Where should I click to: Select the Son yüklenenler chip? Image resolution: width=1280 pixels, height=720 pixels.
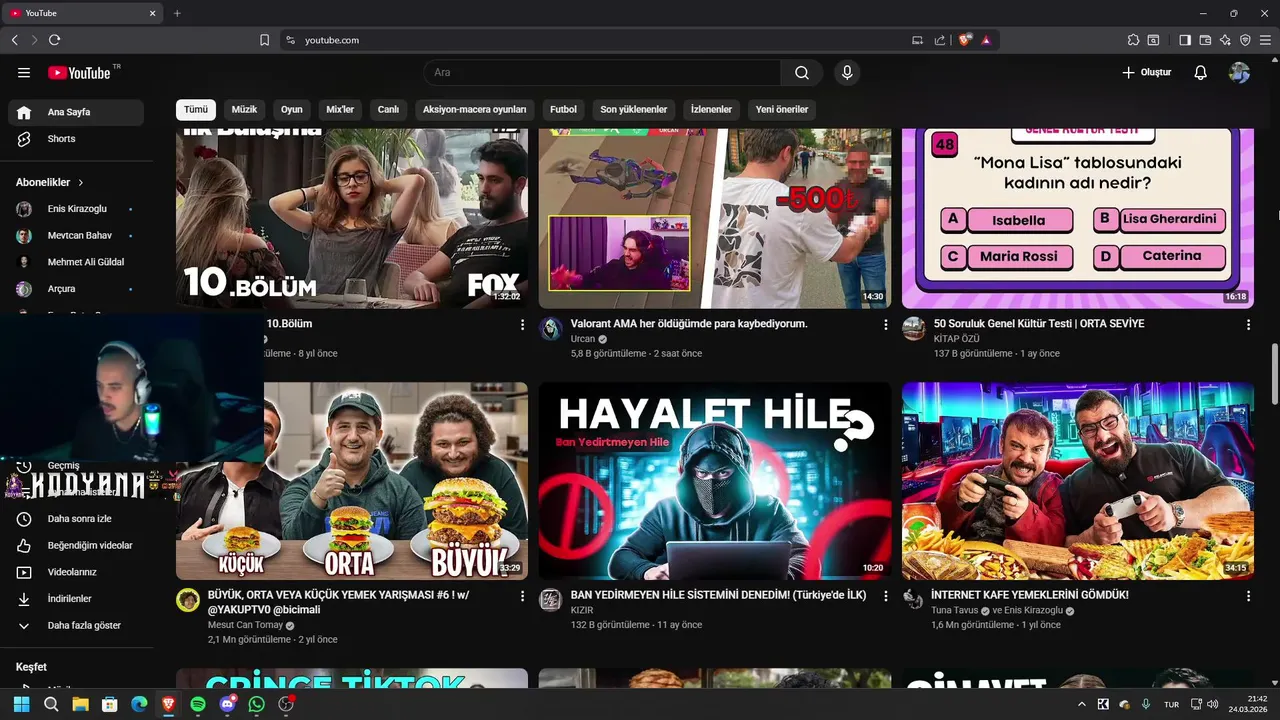pyautogui.click(x=634, y=109)
